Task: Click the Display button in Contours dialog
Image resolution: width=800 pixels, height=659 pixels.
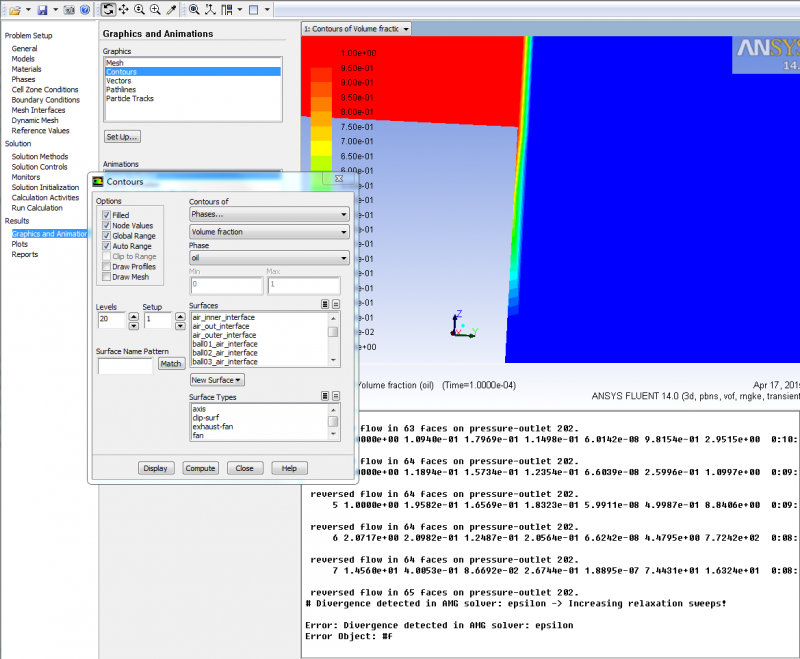Action: [155, 468]
